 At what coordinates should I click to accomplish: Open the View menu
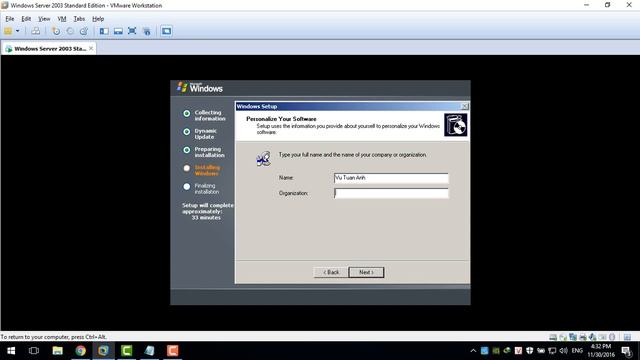[44, 19]
